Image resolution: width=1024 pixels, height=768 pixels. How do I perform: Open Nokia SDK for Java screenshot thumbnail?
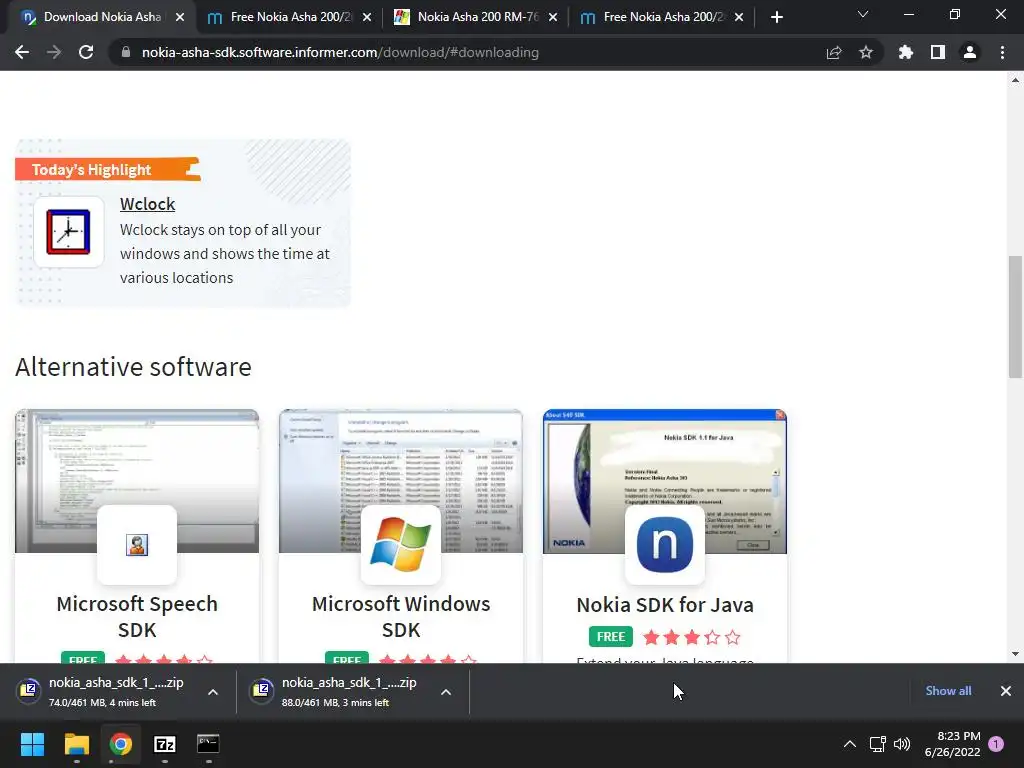tap(664, 481)
